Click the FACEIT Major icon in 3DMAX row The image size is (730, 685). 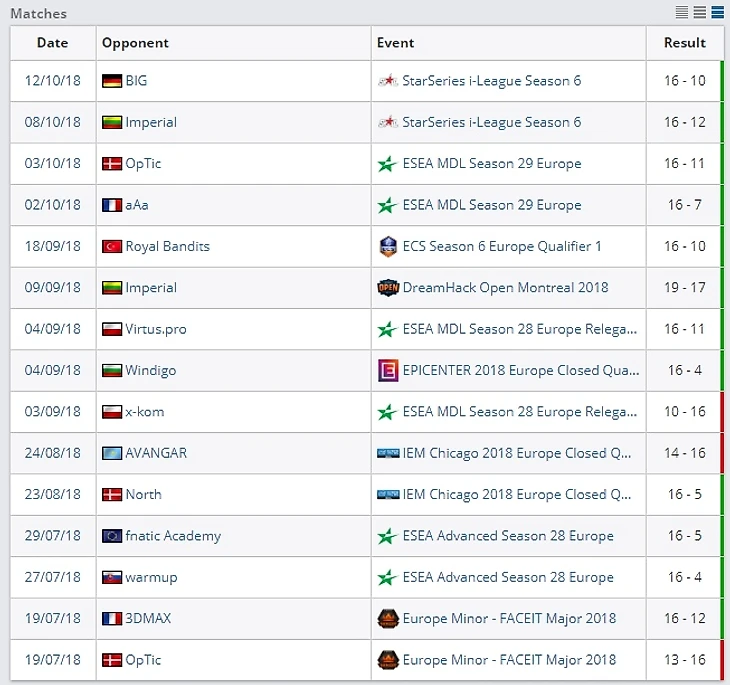pyautogui.click(x=387, y=618)
